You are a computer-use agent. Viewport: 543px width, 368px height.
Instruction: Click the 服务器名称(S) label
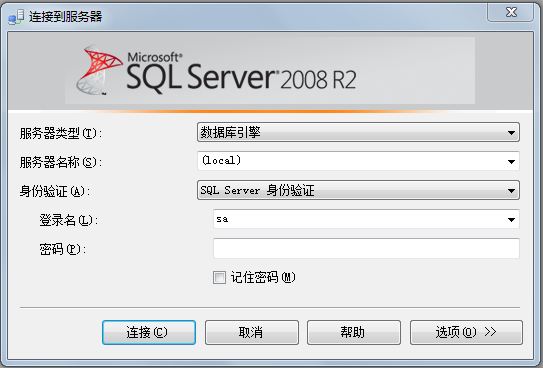61,162
